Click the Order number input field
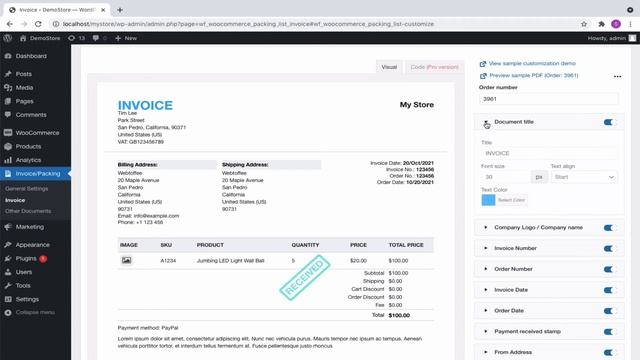Screen dimensions: 640x360 (x=548, y=99)
